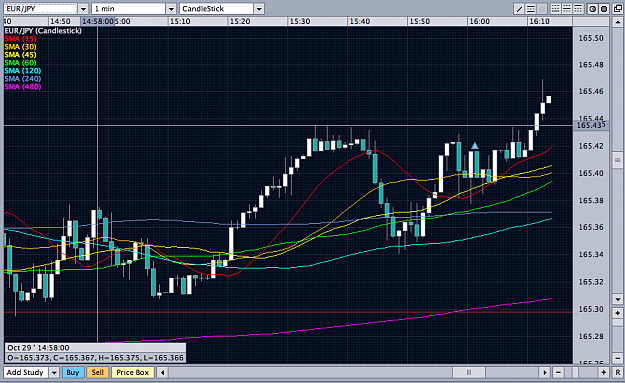Click the 165.435 current price label

click(591, 125)
